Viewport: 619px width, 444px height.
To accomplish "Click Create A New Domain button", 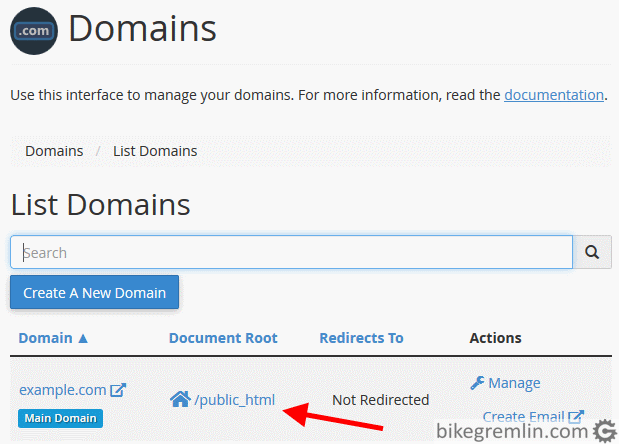I will click(x=94, y=292).
